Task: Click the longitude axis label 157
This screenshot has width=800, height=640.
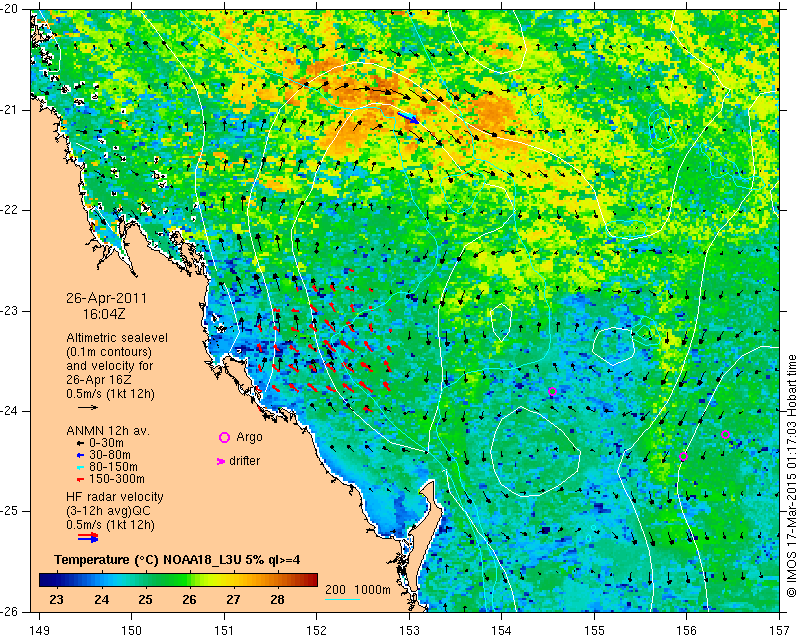Action: [780, 631]
